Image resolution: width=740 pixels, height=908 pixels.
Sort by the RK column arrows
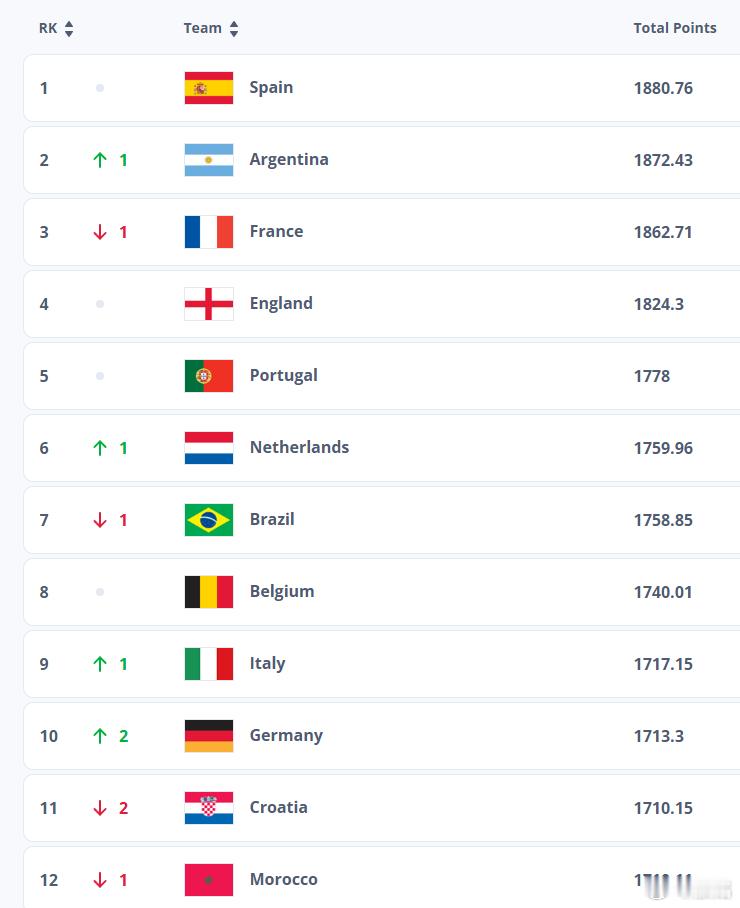coord(69,28)
